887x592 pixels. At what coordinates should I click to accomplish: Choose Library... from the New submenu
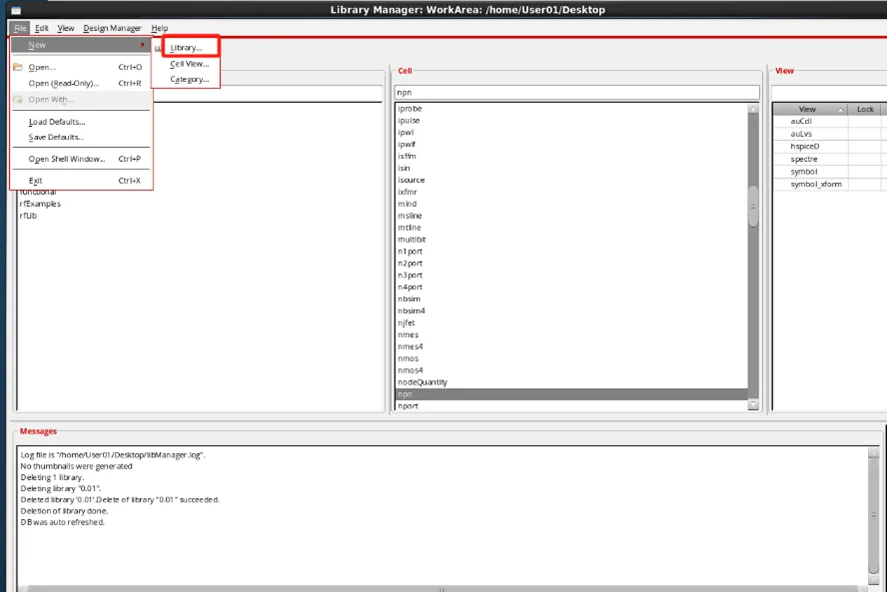point(186,47)
